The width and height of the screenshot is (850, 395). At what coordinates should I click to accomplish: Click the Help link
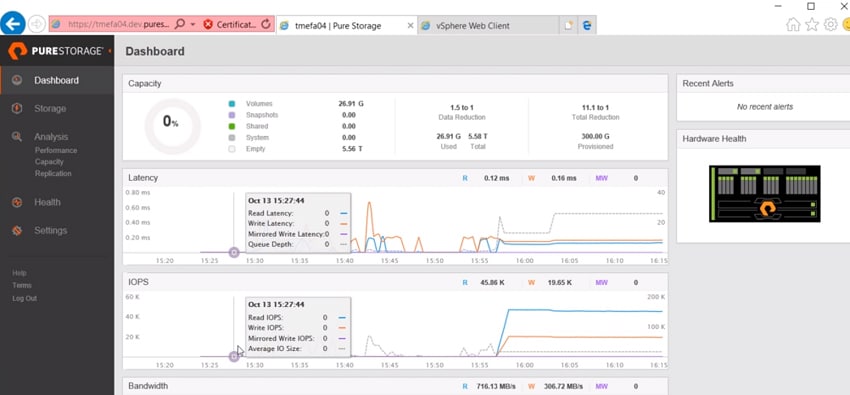tap(19, 273)
